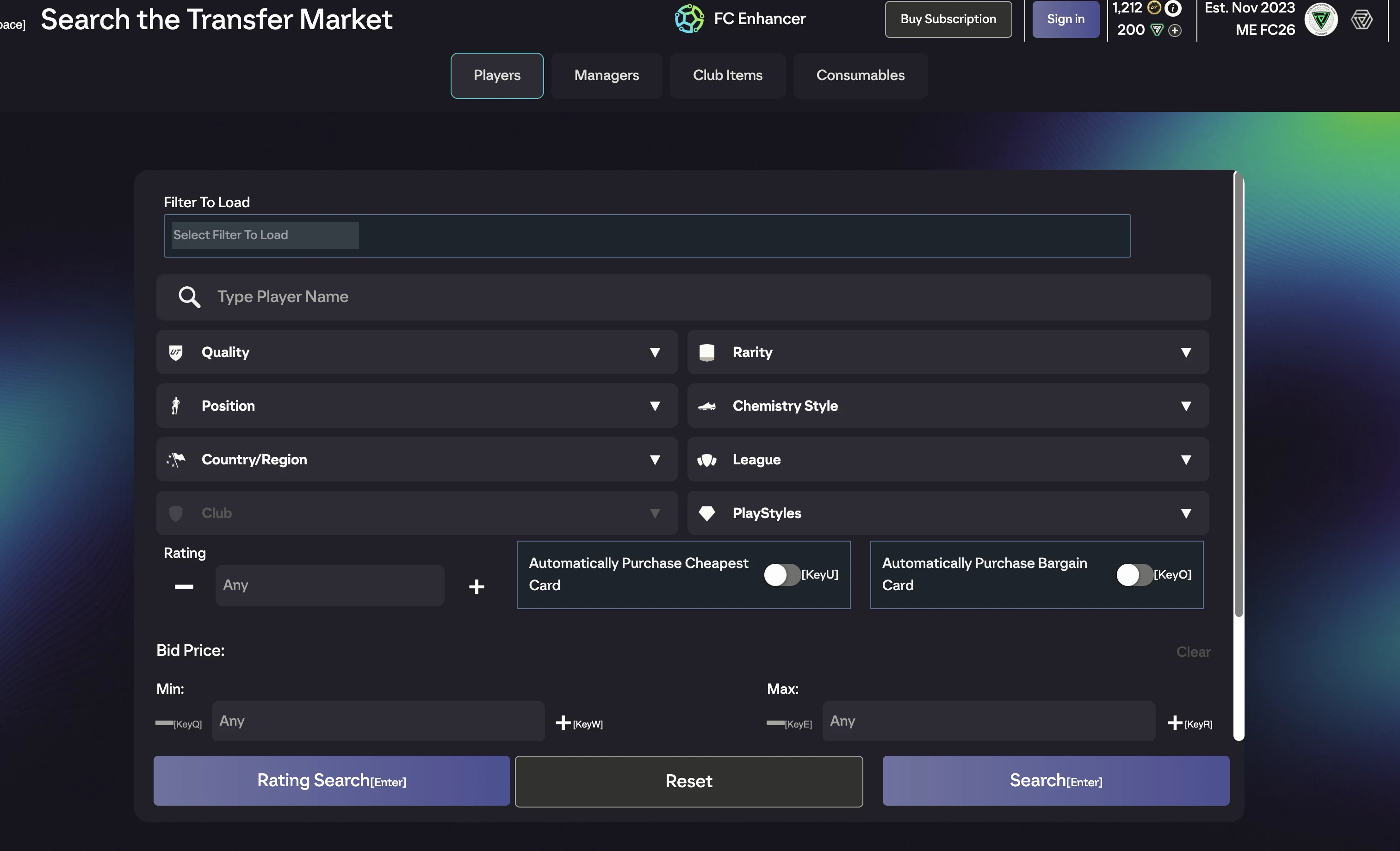The height and width of the screenshot is (851, 1400).
Task: Enable Automatically Purchase Cheapest Card toggle
Action: point(782,575)
